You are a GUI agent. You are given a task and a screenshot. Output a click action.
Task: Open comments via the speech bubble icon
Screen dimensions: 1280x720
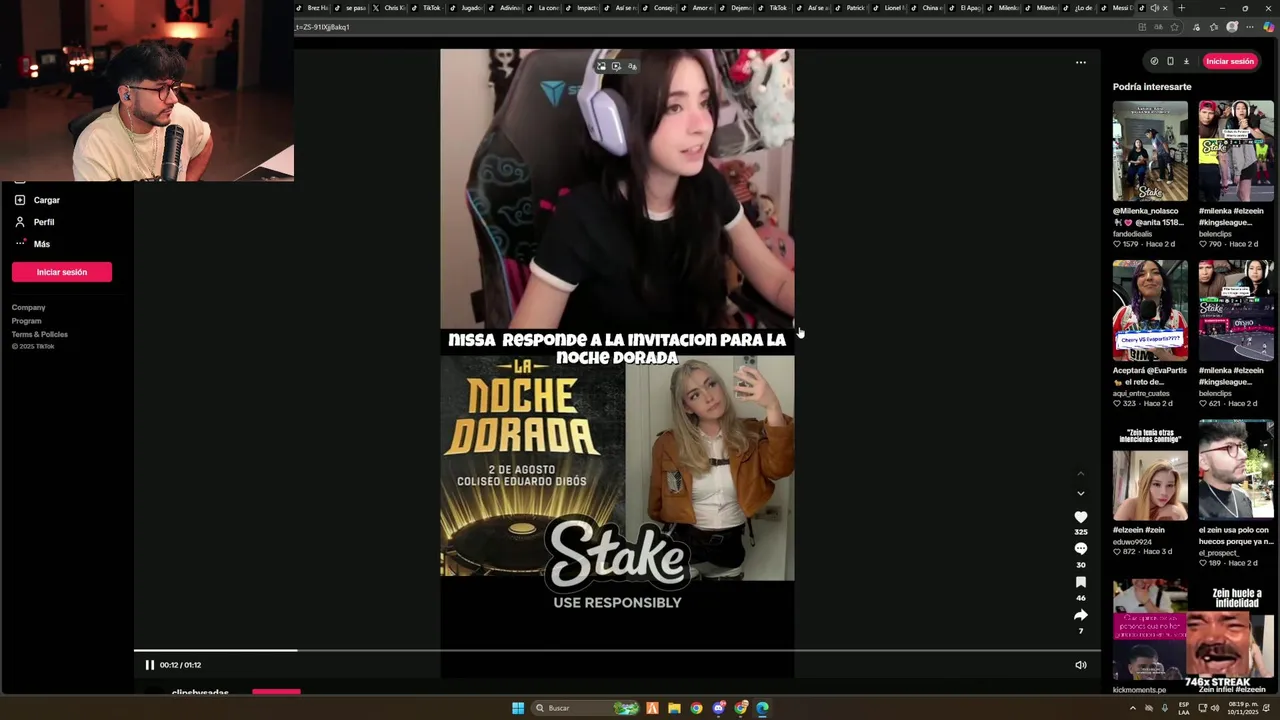click(1080, 549)
